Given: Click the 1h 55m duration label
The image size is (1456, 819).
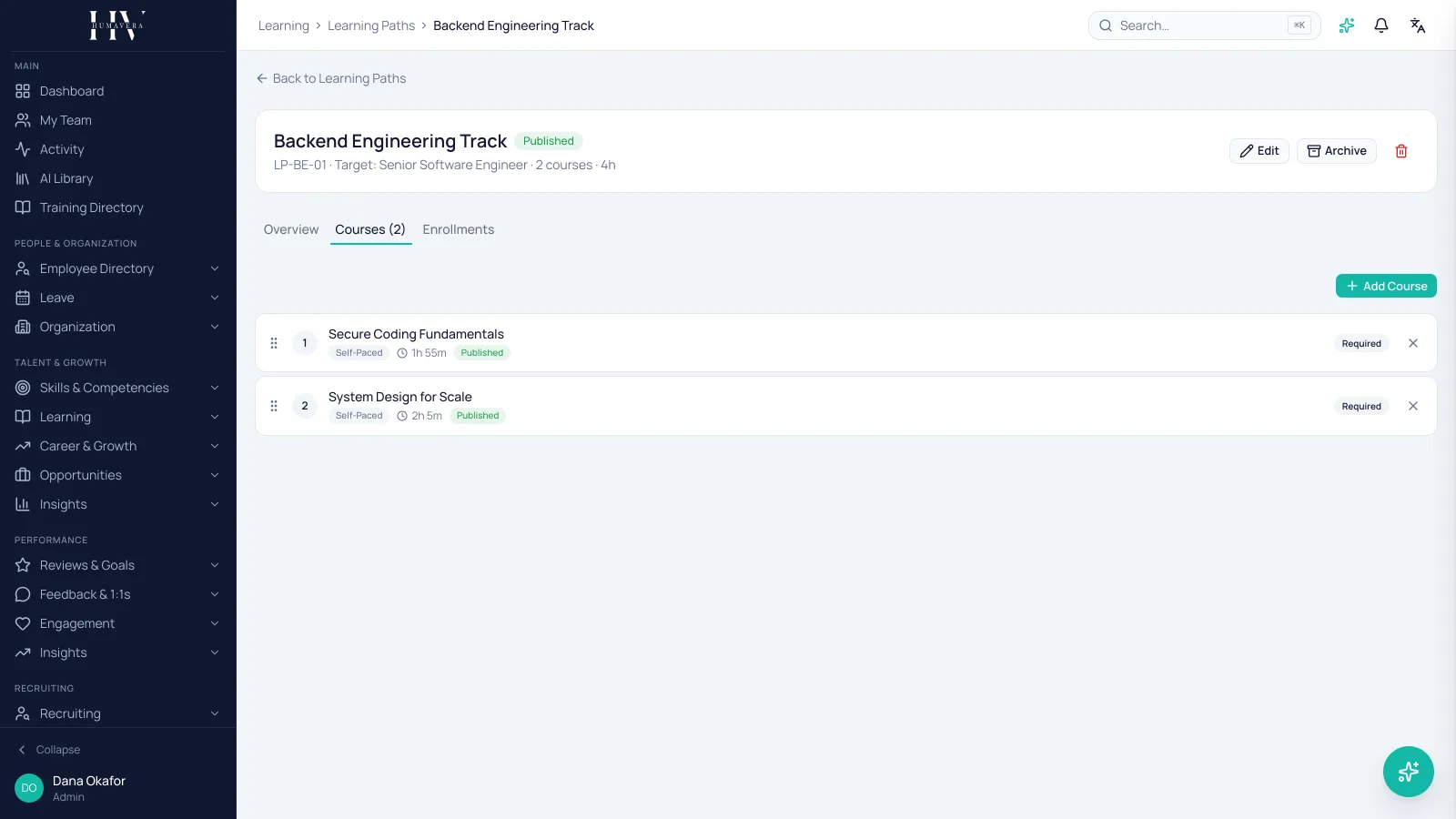Looking at the screenshot, I should pyautogui.click(x=422, y=353).
